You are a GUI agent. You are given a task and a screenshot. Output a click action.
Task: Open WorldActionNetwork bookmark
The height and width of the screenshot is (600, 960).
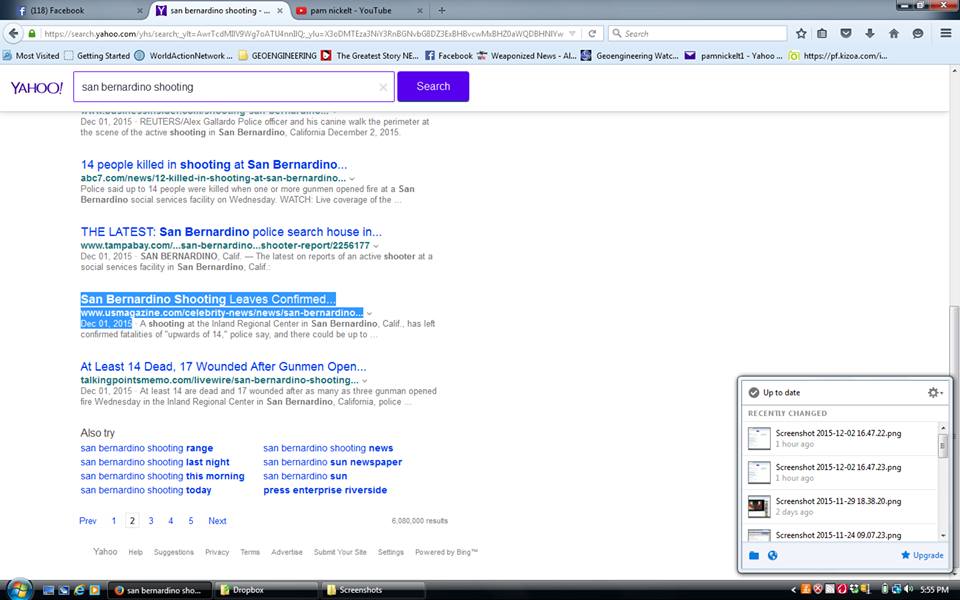[183, 56]
